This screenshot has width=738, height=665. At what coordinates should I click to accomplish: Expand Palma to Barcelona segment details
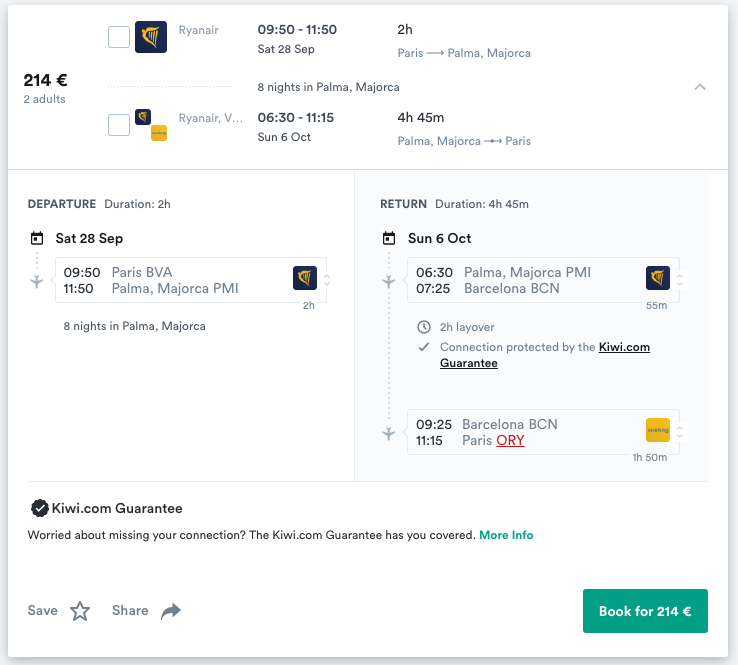tap(680, 280)
